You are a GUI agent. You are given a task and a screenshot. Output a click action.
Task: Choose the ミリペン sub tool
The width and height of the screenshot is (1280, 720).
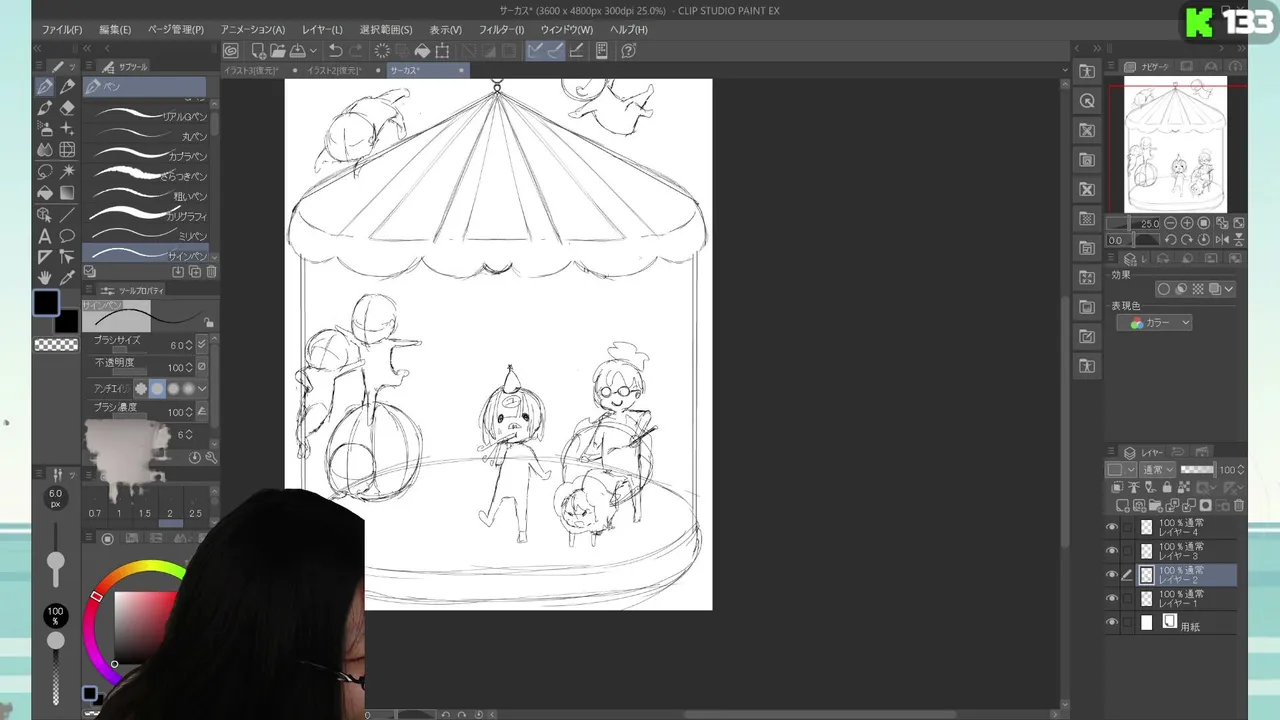click(x=147, y=237)
